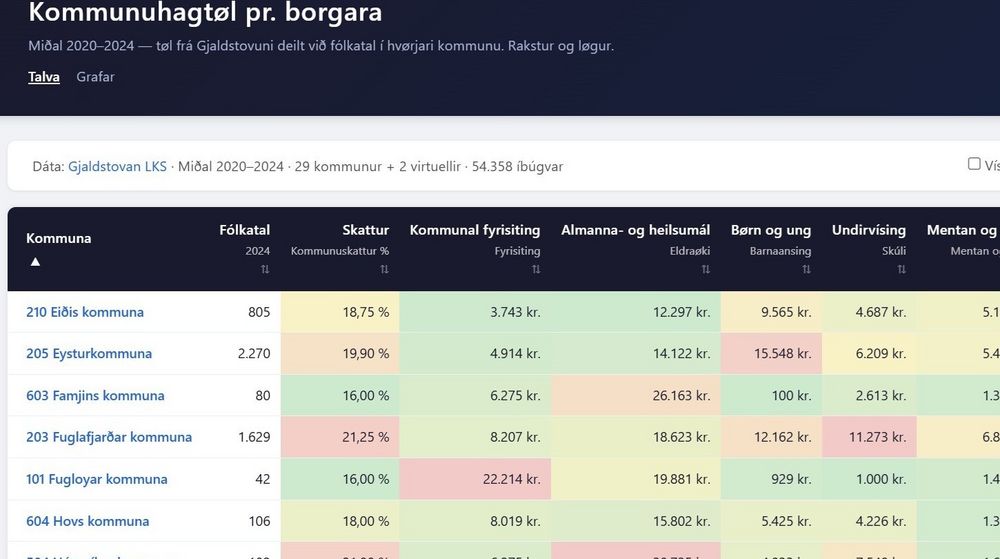Go to 603 Famjins kommuna page
Screen dimensions: 1000x559
point(95,395)
